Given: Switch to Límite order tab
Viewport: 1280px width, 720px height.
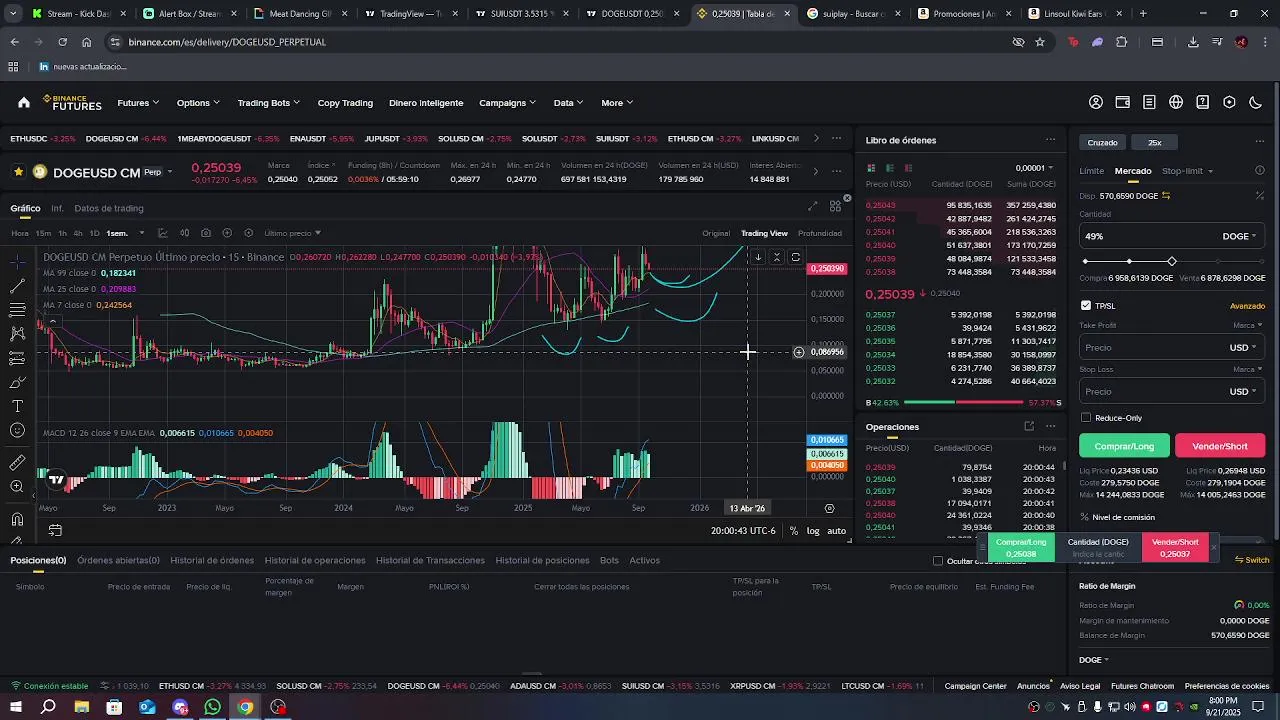Looking at the screenshot, I should pos(1091,171).
